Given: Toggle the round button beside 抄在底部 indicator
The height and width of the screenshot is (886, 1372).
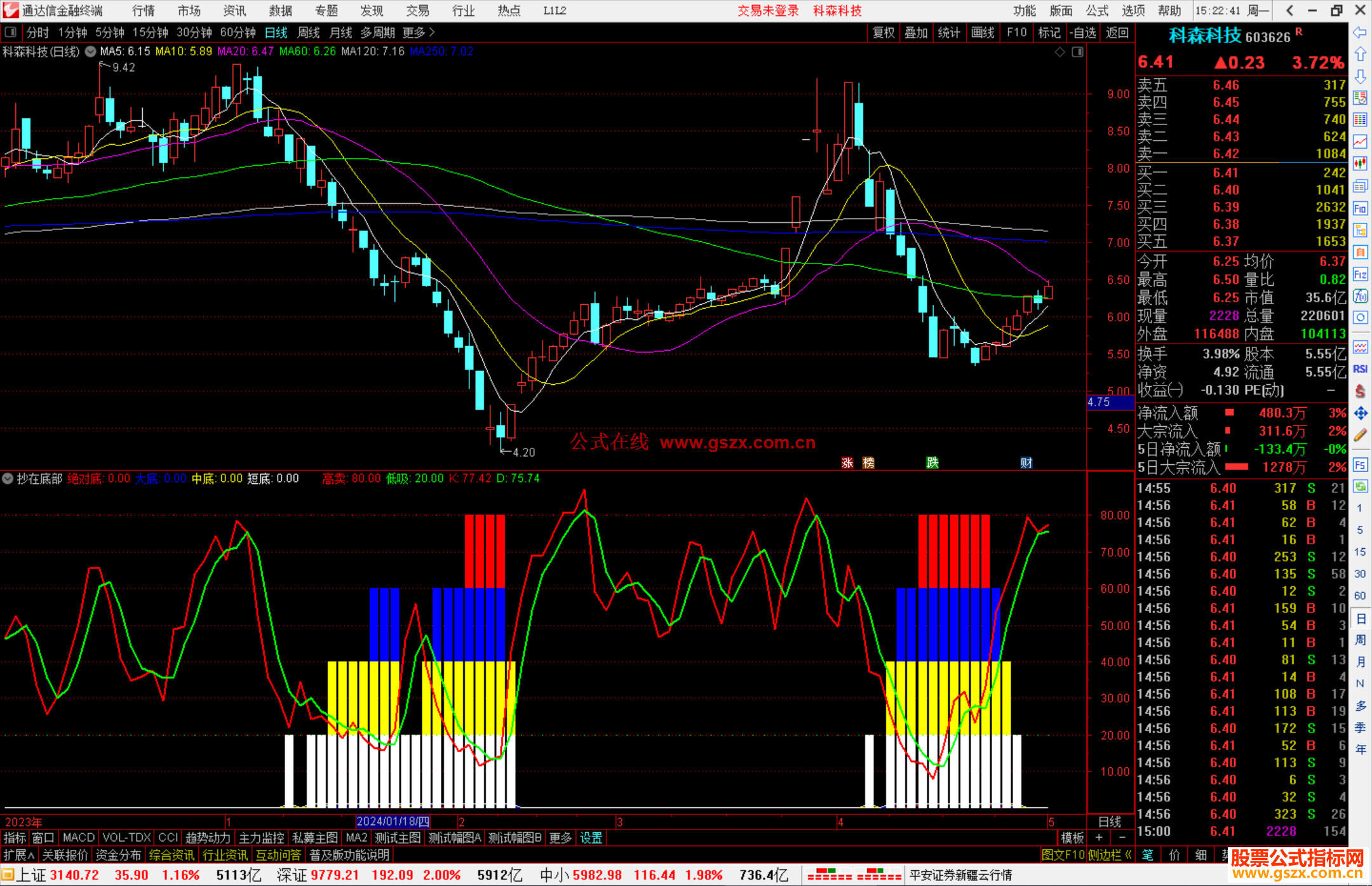Looking at the screenshot, I should click(8, 478).
